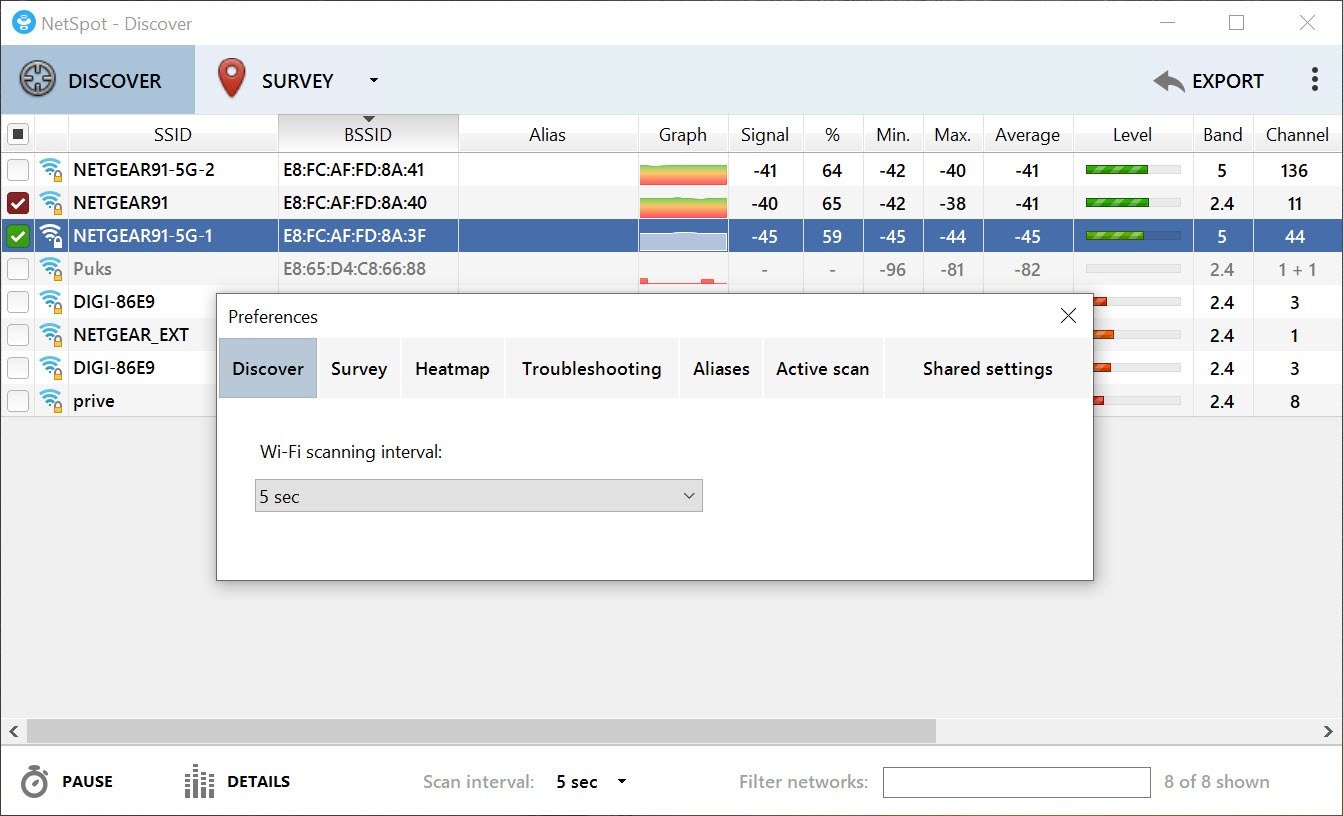
Task: Click the horizontal scrollbar thumb
Action: pos(480,731)
